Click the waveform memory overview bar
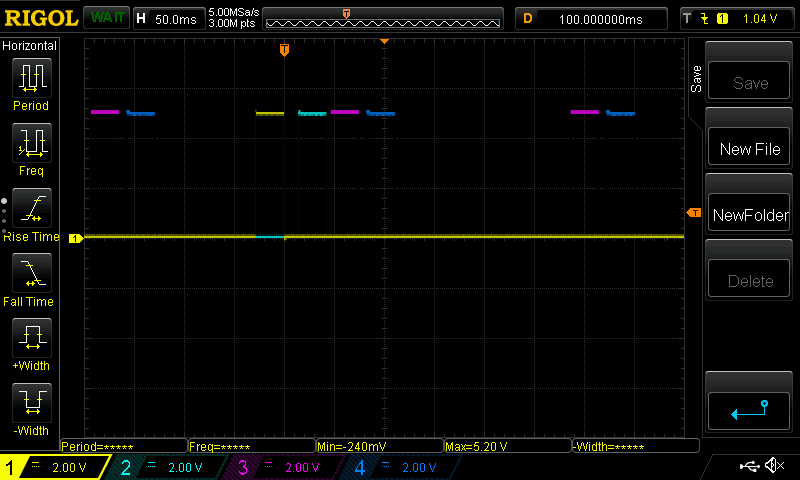The image size is (800, 480). click(383, 19)
